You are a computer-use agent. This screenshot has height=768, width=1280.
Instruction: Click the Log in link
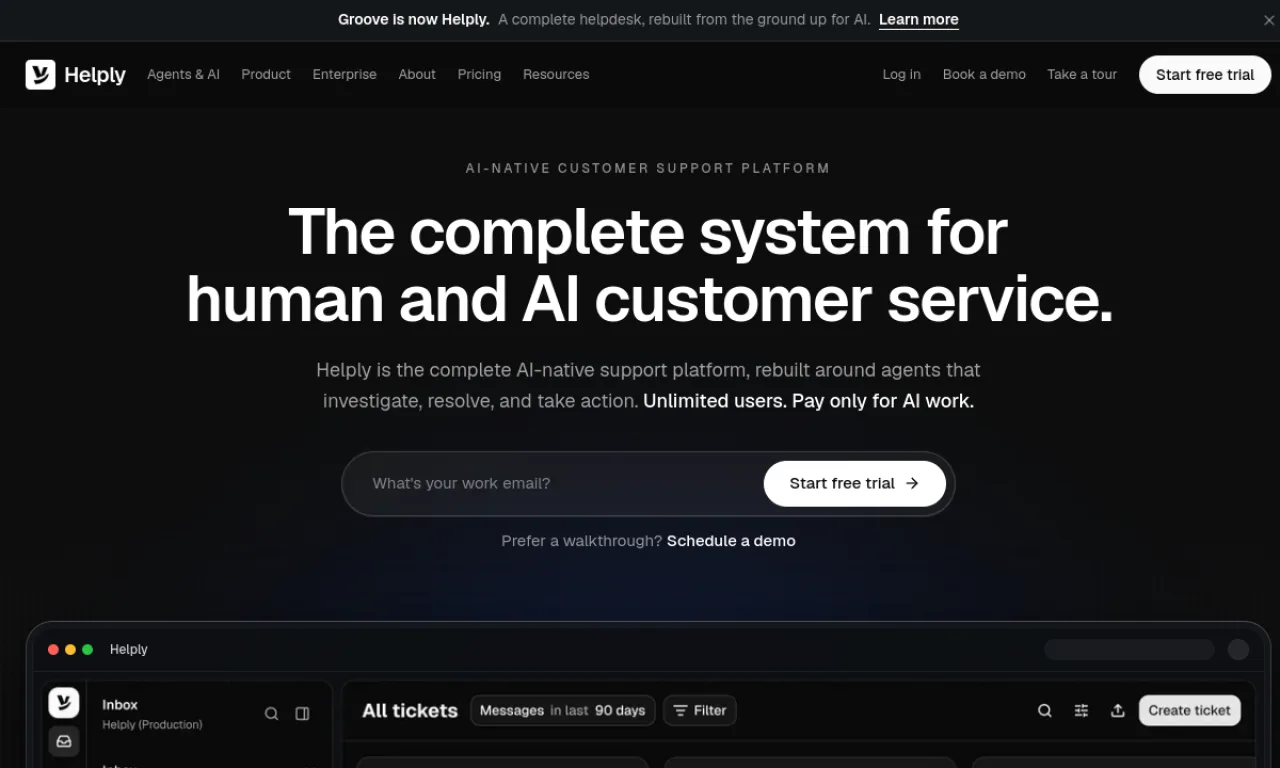901,74
